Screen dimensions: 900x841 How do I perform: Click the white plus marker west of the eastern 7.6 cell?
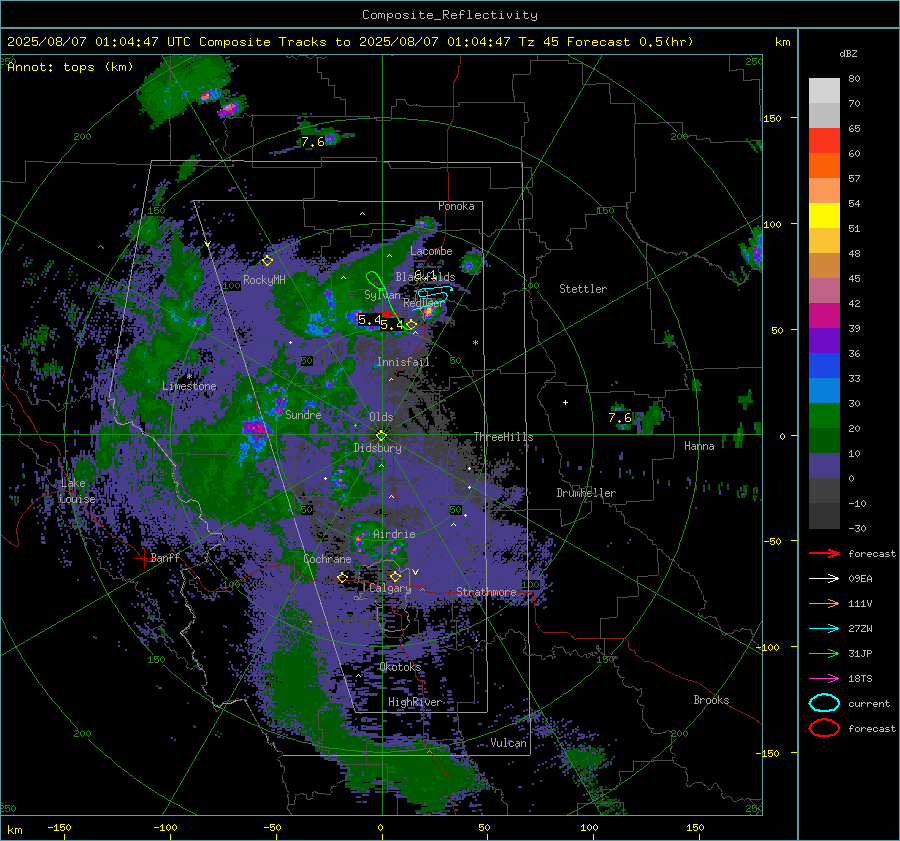565,402
